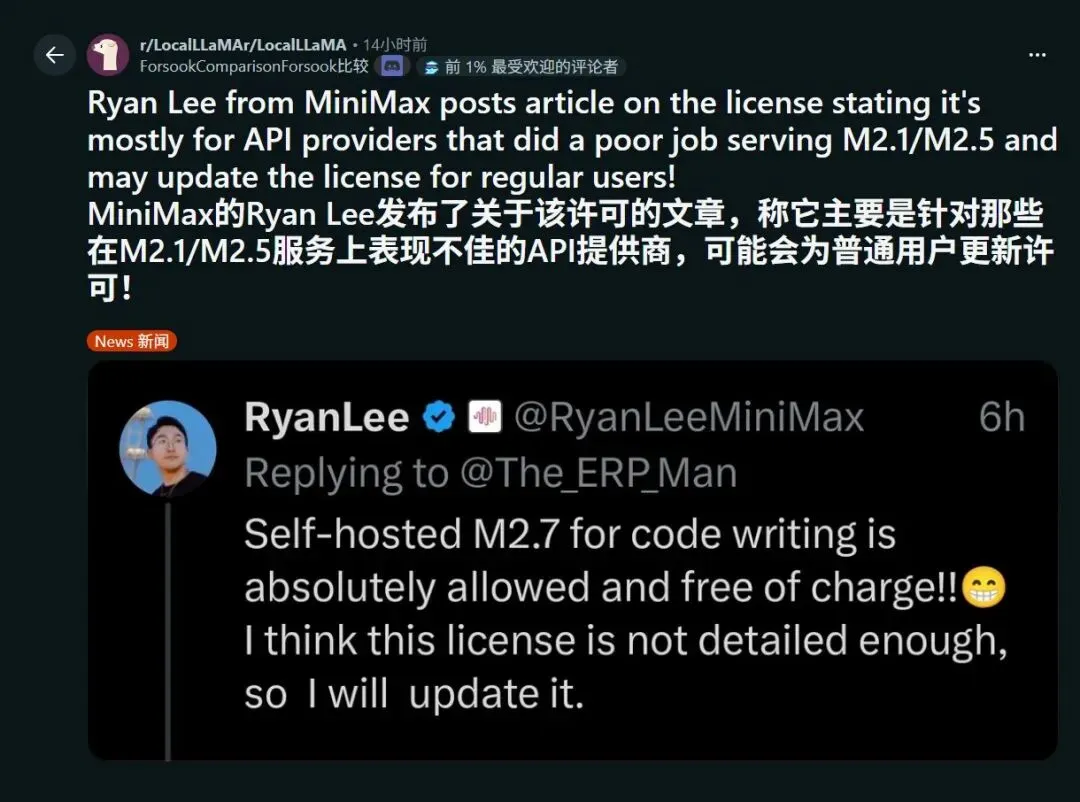Open the @RyanLeeMiniMax handle
The width and height of the screenshot is (1080, 802).
[x=689, y=417]
